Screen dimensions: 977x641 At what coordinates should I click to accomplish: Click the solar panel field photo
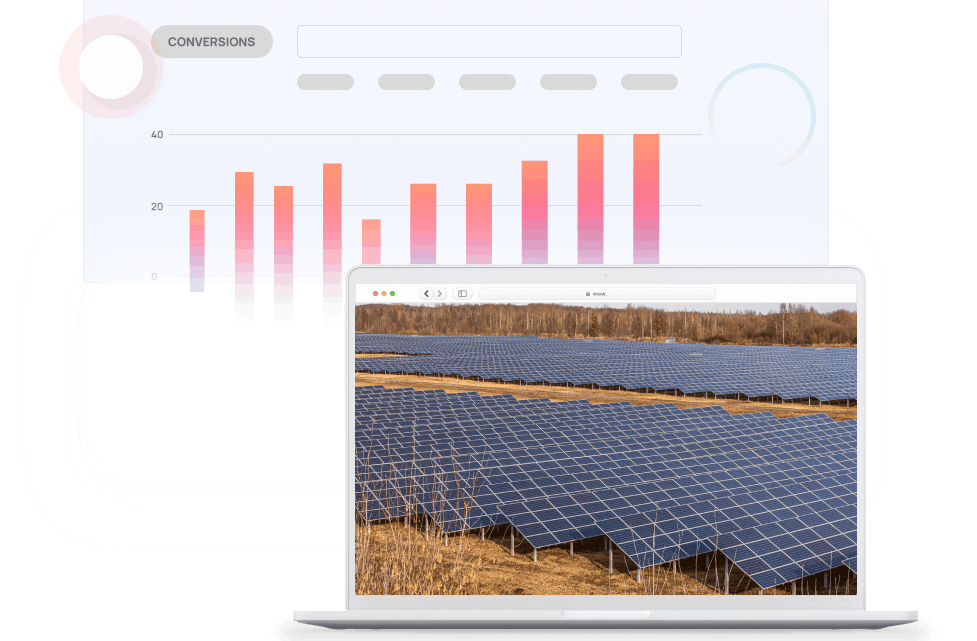tap(605, 450)
